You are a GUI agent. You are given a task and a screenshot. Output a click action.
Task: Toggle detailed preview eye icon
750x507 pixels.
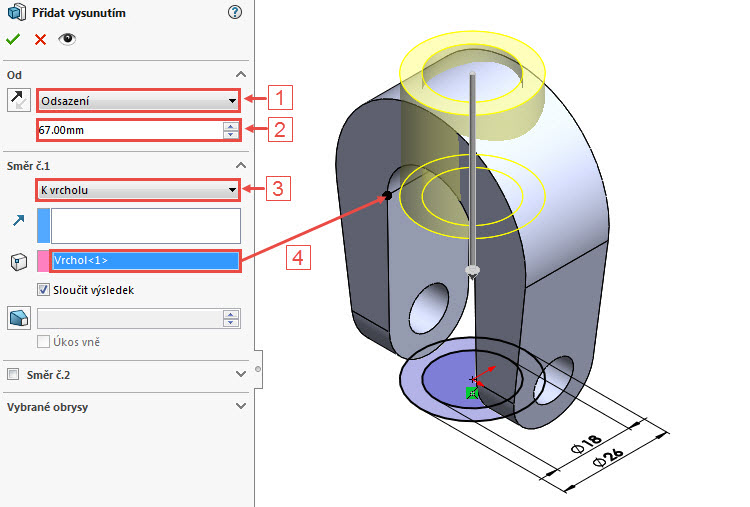tap(67, 39)
